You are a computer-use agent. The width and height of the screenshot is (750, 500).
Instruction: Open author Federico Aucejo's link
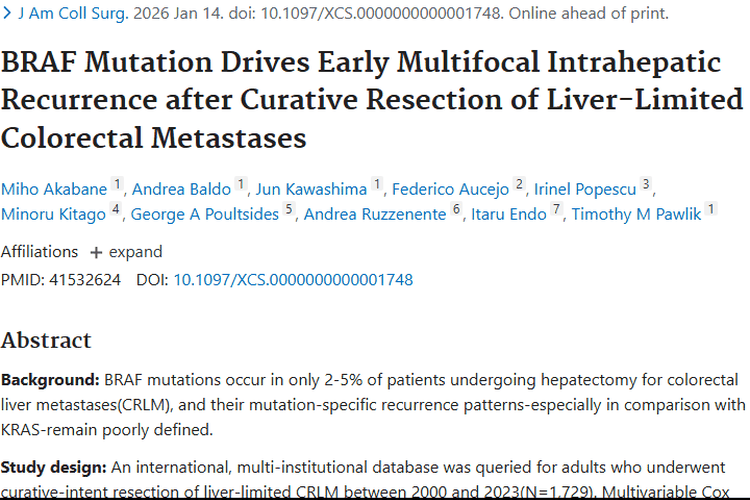click(451, 188)
